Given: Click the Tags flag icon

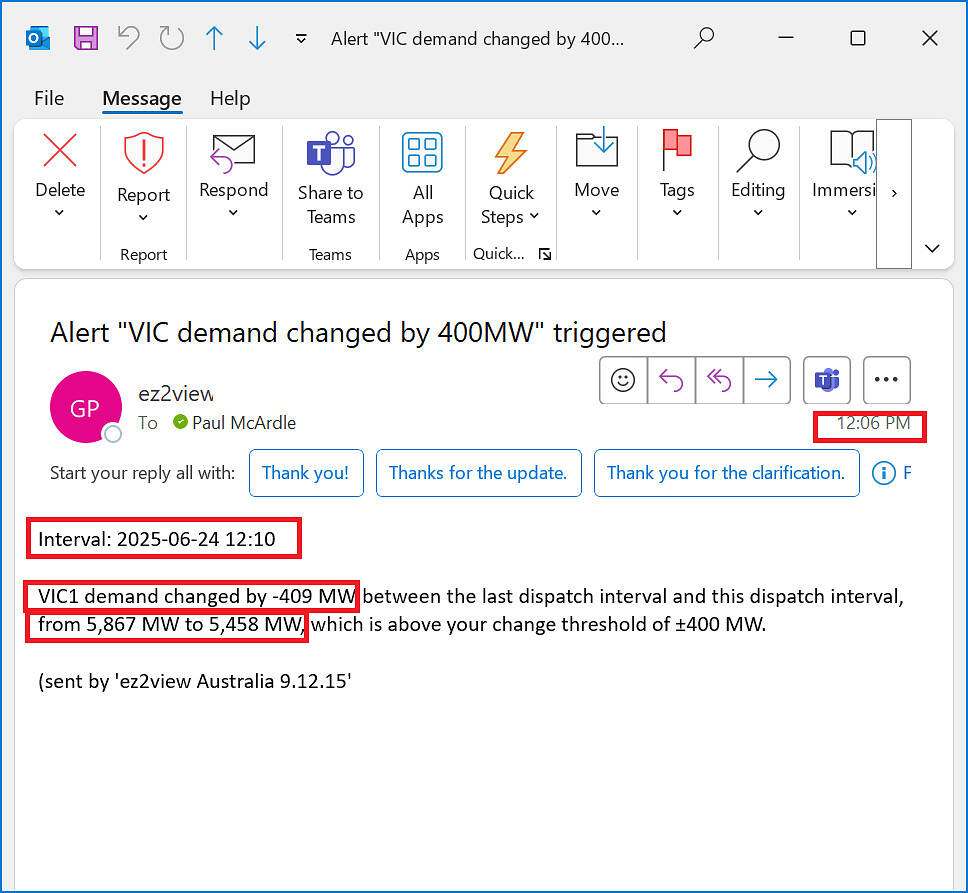Looking at the screenshot, I should 677,150.
